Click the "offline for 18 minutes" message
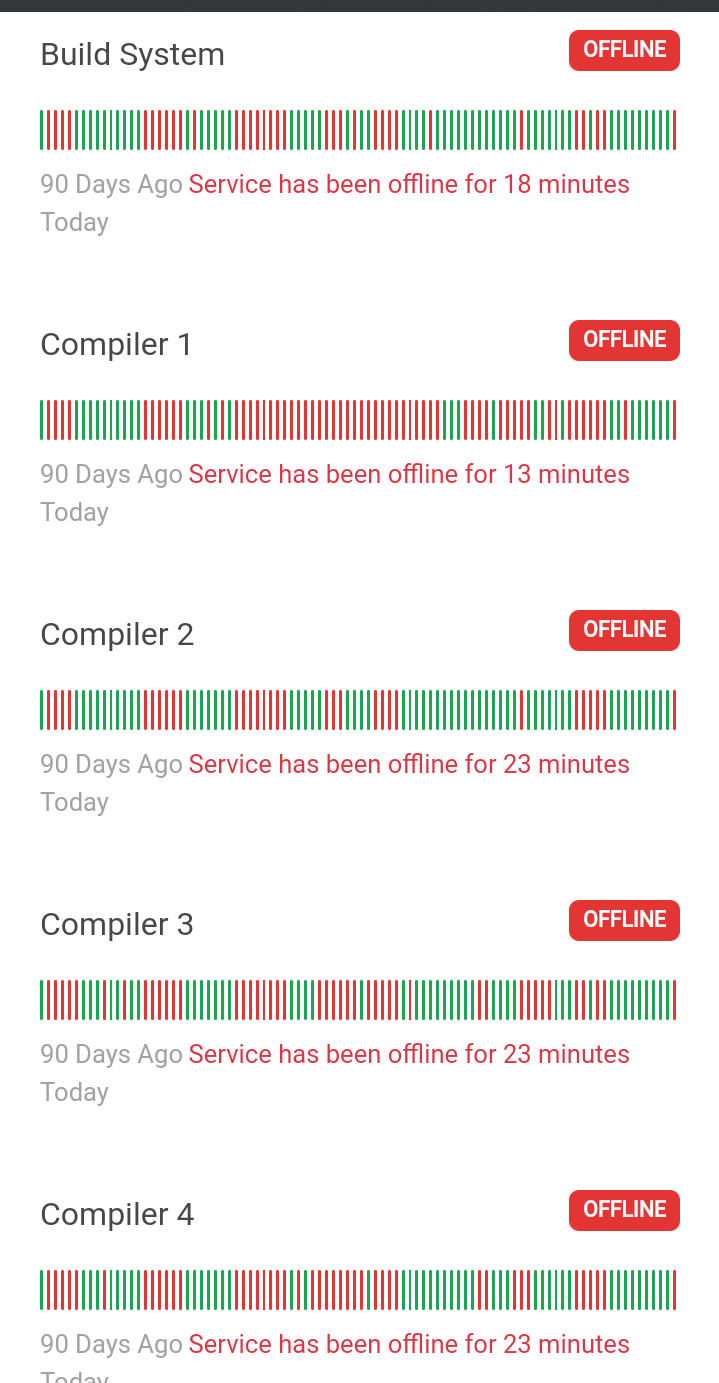The image size is (719, 1383). [x=409, y=185]
